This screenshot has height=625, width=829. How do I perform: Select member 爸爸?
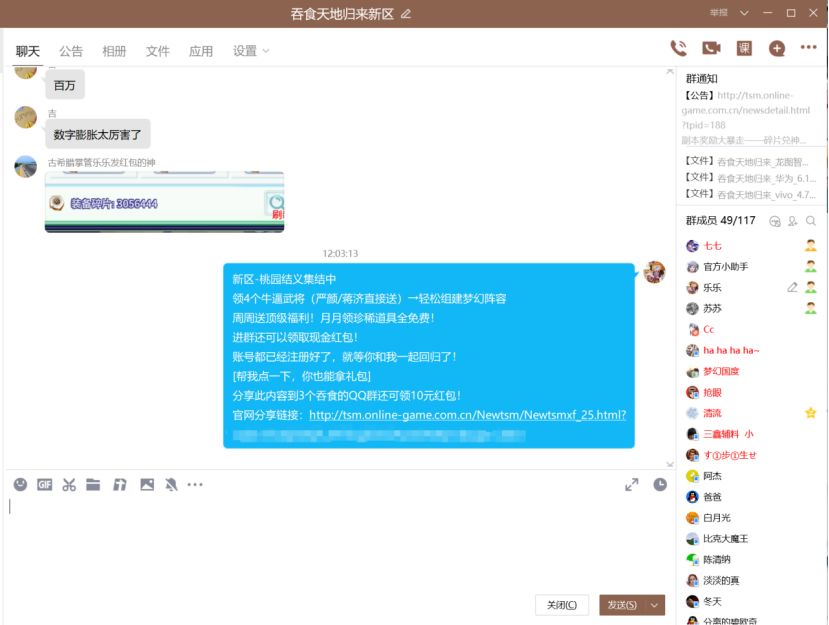(751, 497)
